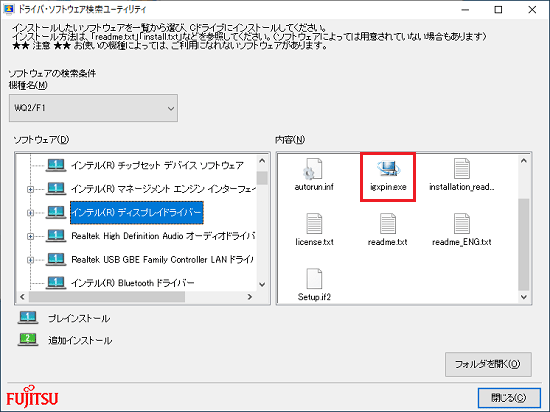Select インテル(R) Bluetooth ドライバー entry
The image size is (550, 412).
133,283
